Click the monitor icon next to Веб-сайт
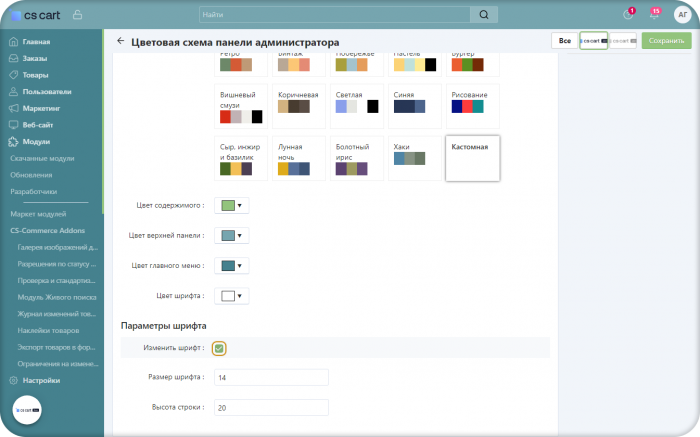This screenshot has width=700, height=437. click(x=13, y=125)
